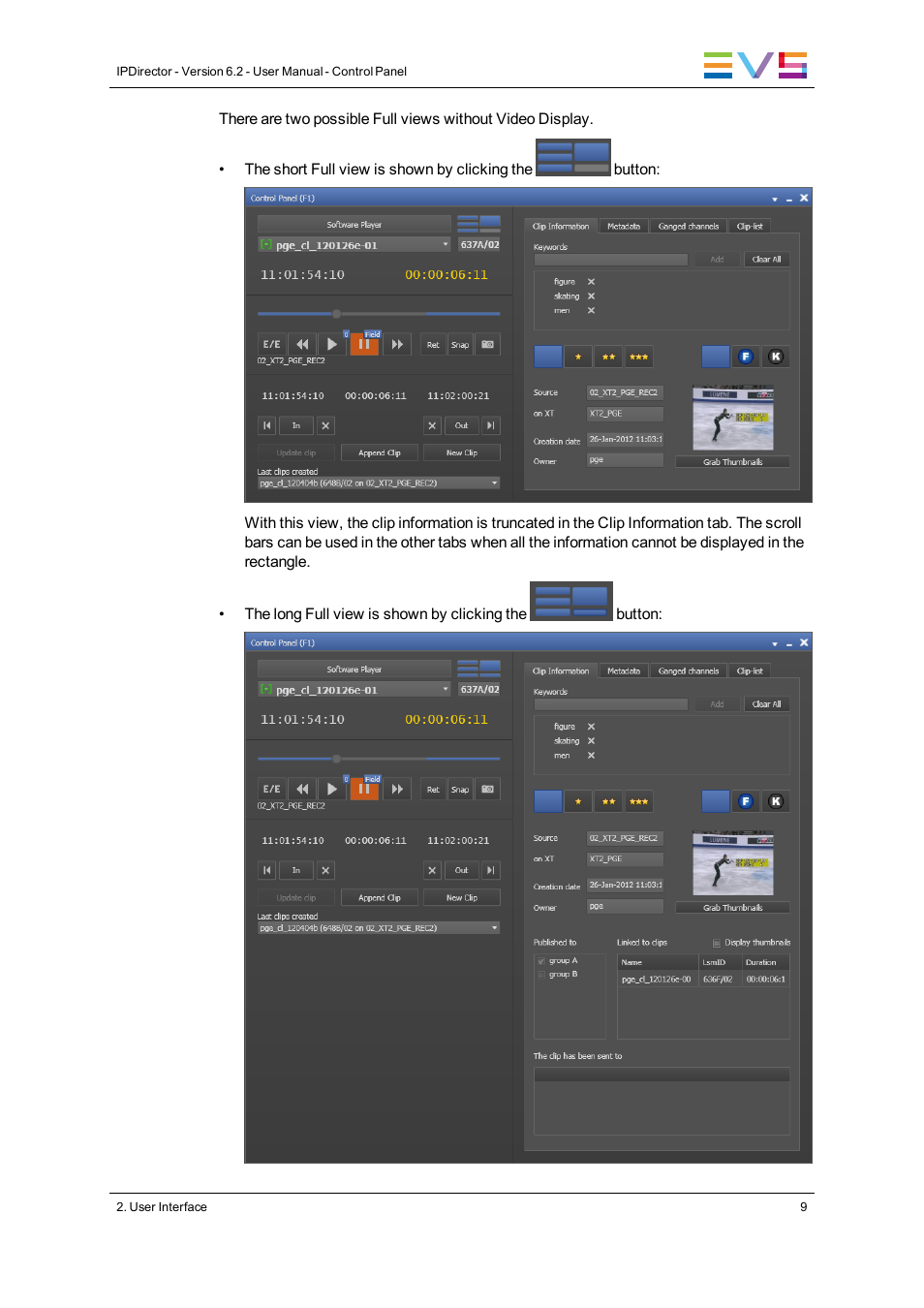Click the view layout icon in lower Control Panel
This screenshot has width=924, height=1308.
coord(478,669)
